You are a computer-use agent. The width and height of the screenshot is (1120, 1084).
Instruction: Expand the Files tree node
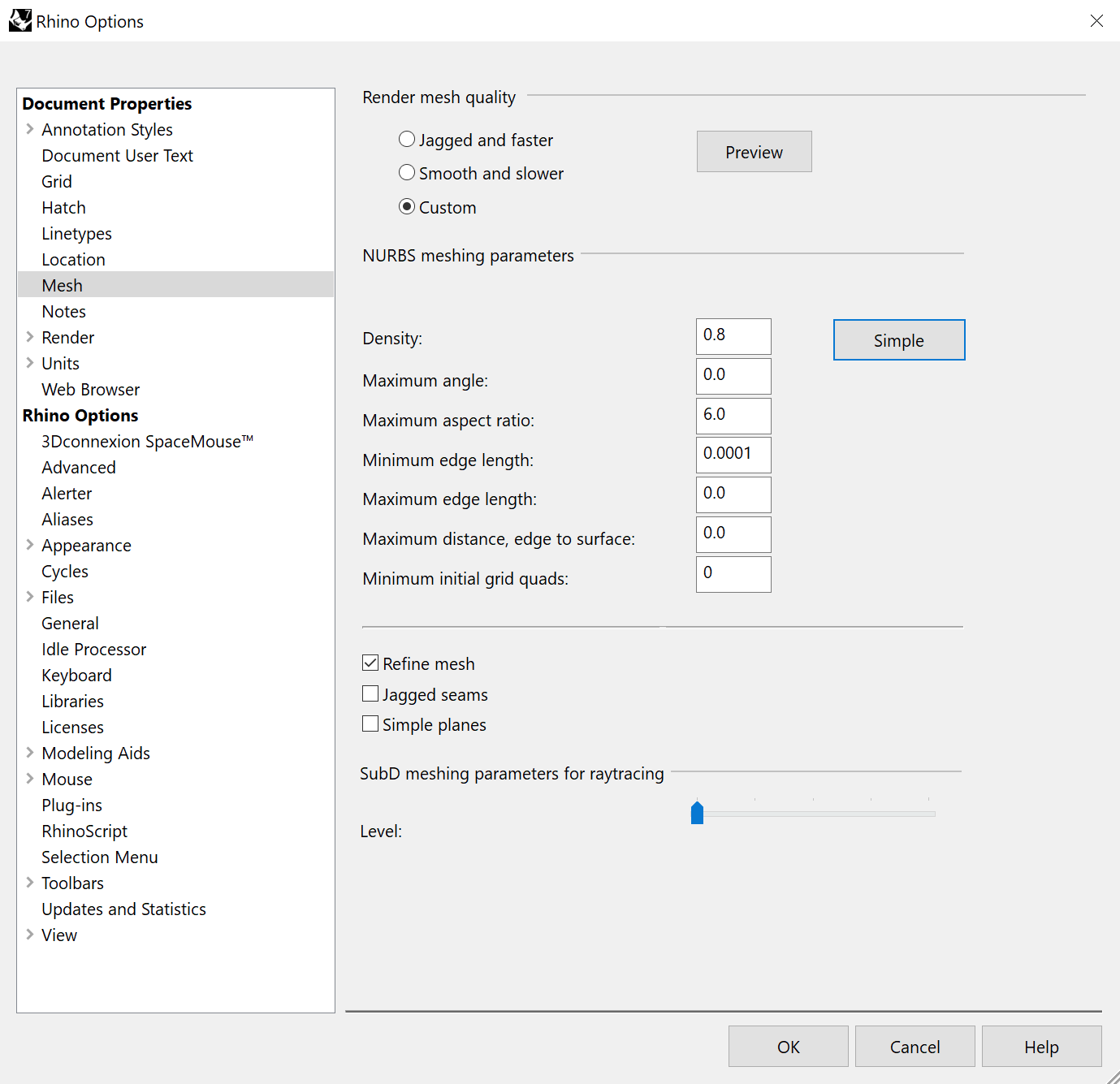(30, 597)
